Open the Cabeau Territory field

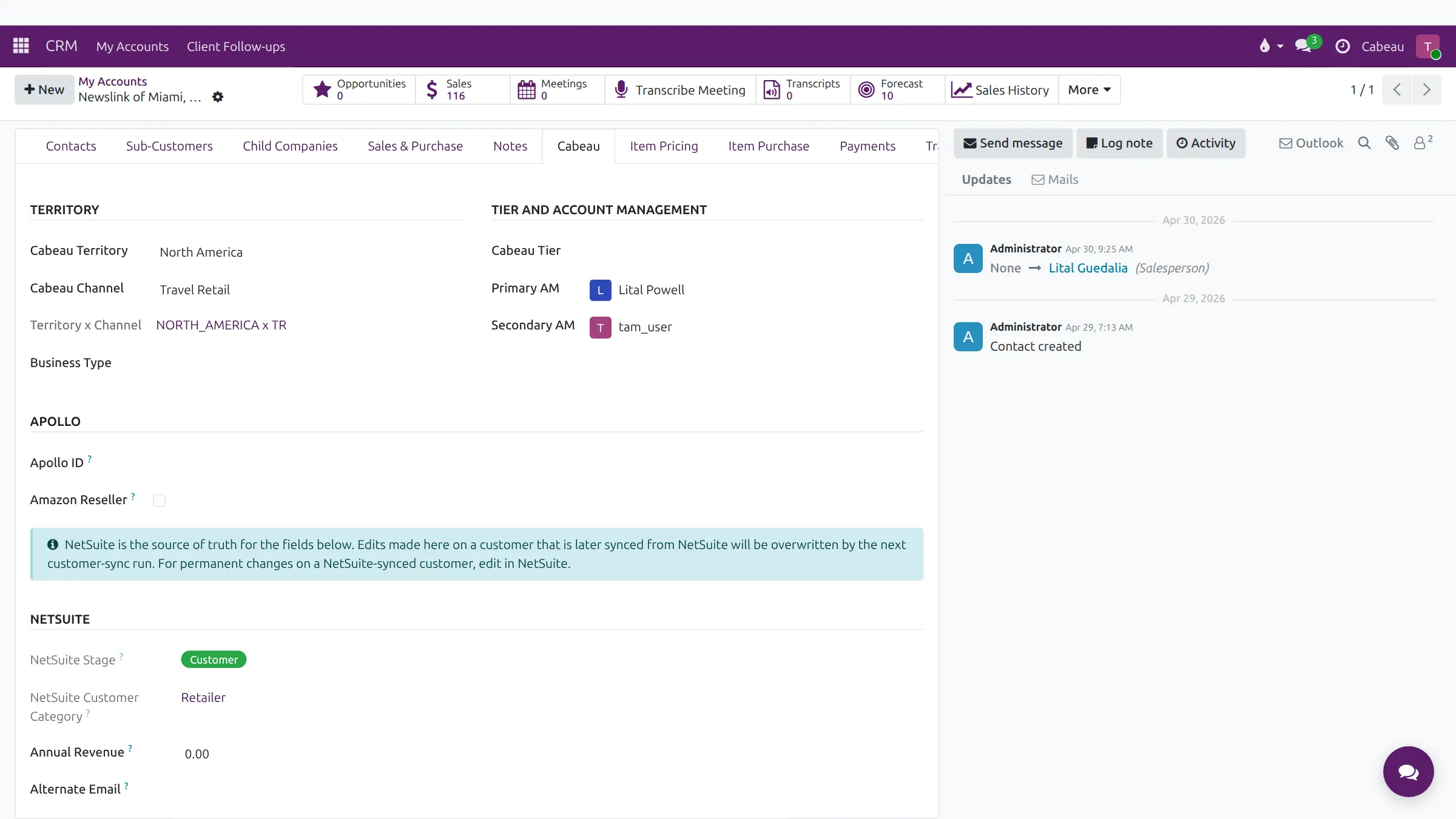[x=309, y=252]
